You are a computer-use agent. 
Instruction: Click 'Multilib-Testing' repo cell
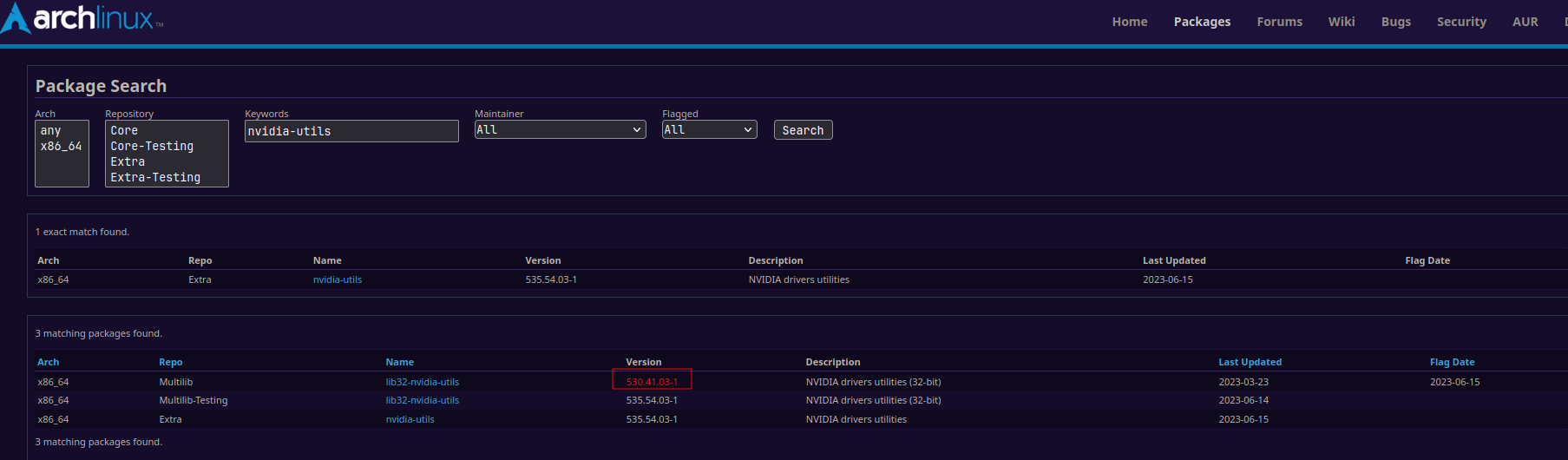tap(194, 400)
